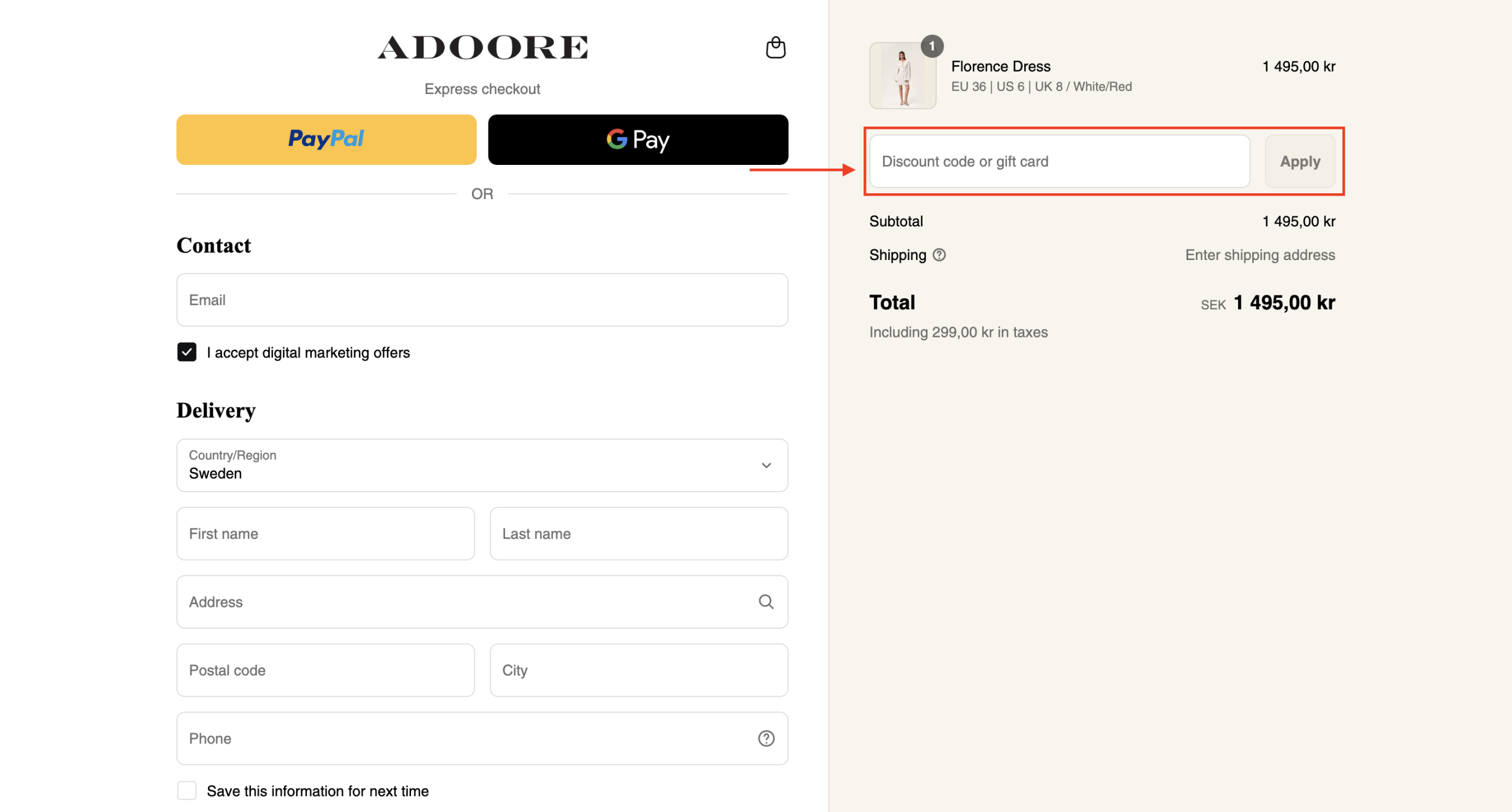Focus the Email input field

[x=482, y=300]
